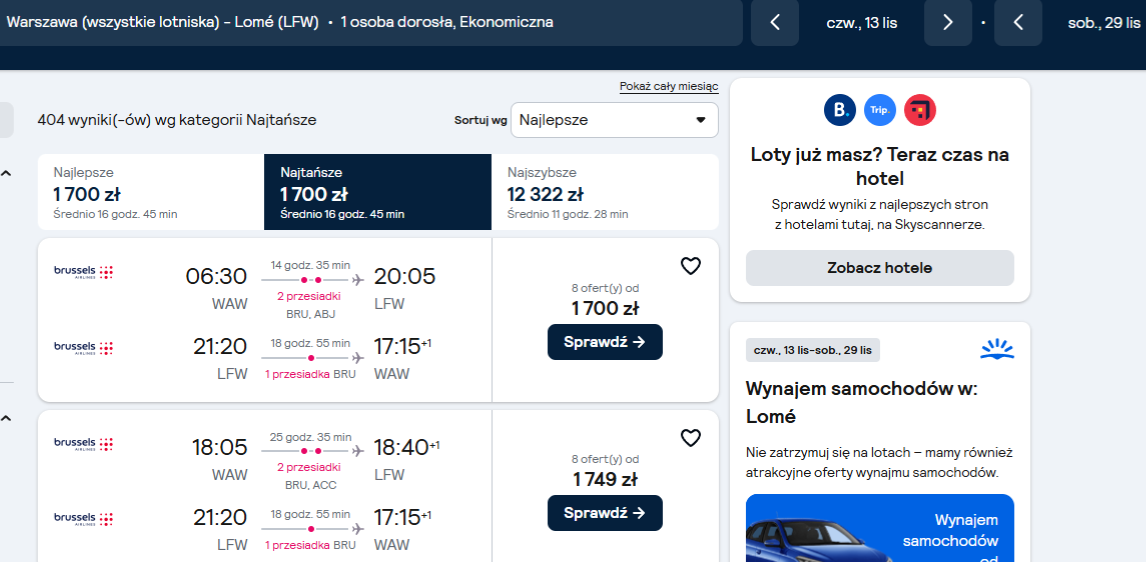Collapse the upper filter section chevron on the left edge
Image resolution: width=1146 pixels, height=562 pixels.
coord(6,174)
